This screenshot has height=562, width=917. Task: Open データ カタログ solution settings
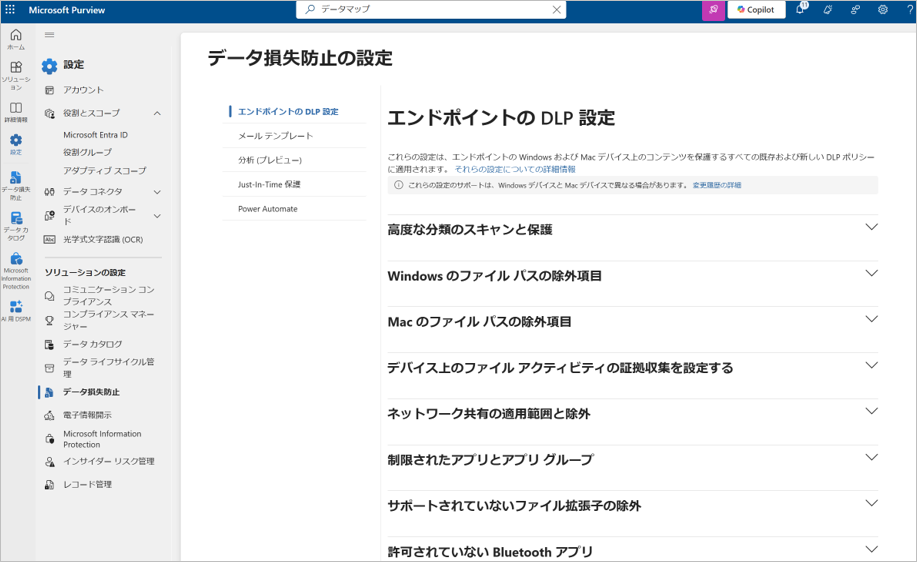92,344
